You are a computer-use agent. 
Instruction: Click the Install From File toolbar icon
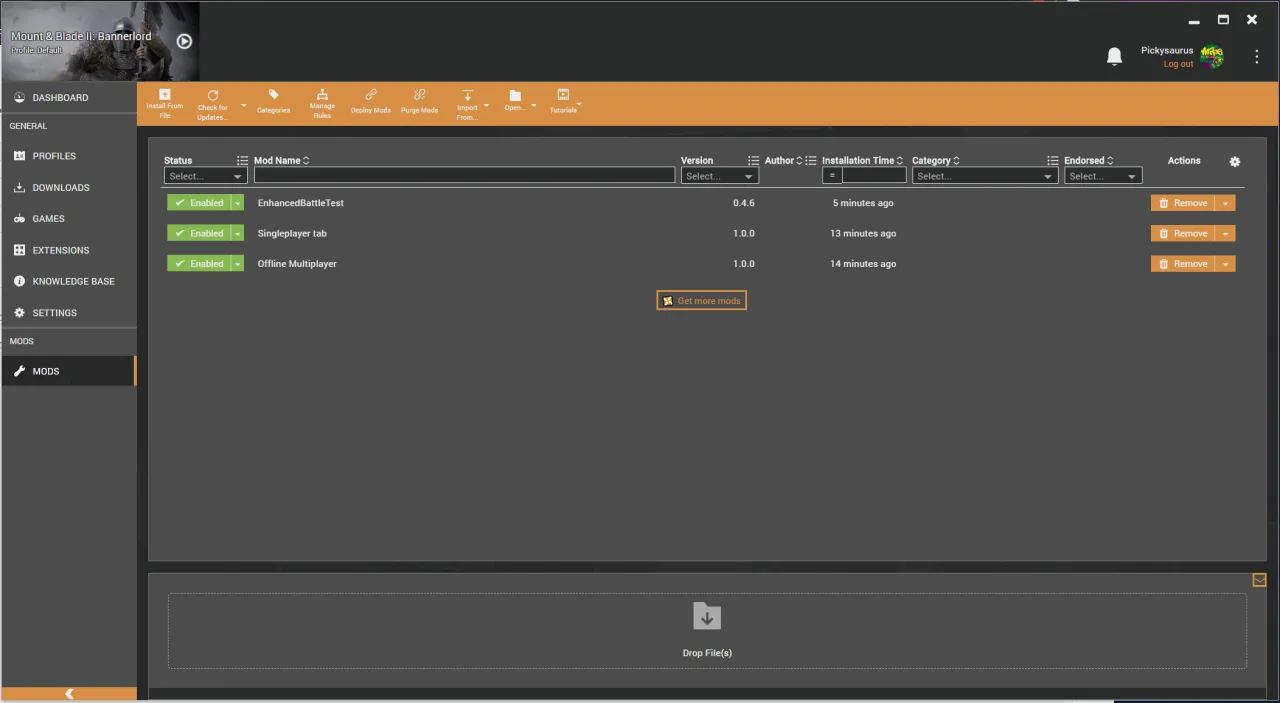[x=164, y=102]
